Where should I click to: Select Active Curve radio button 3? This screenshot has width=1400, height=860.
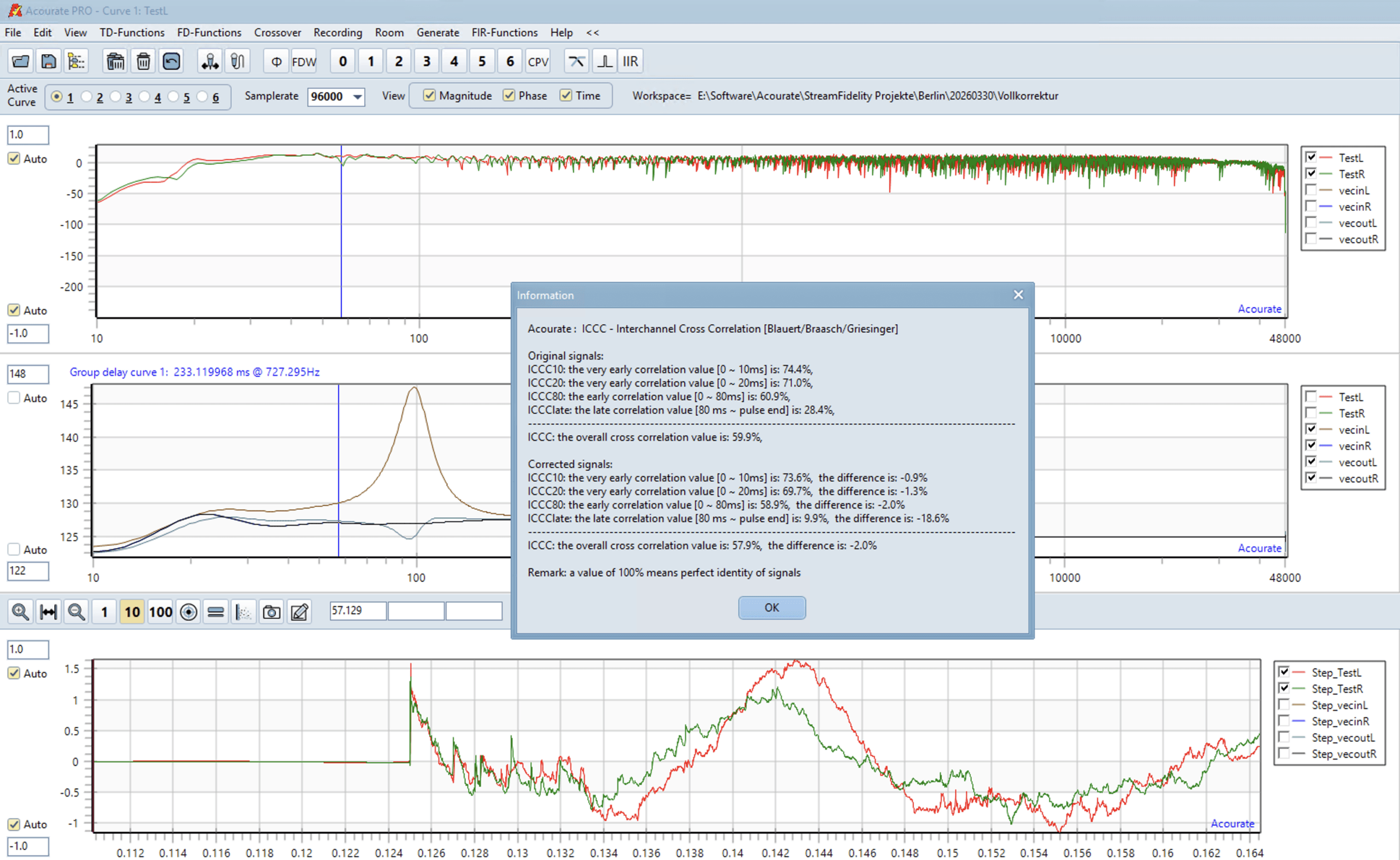click(x=115, y=97)
